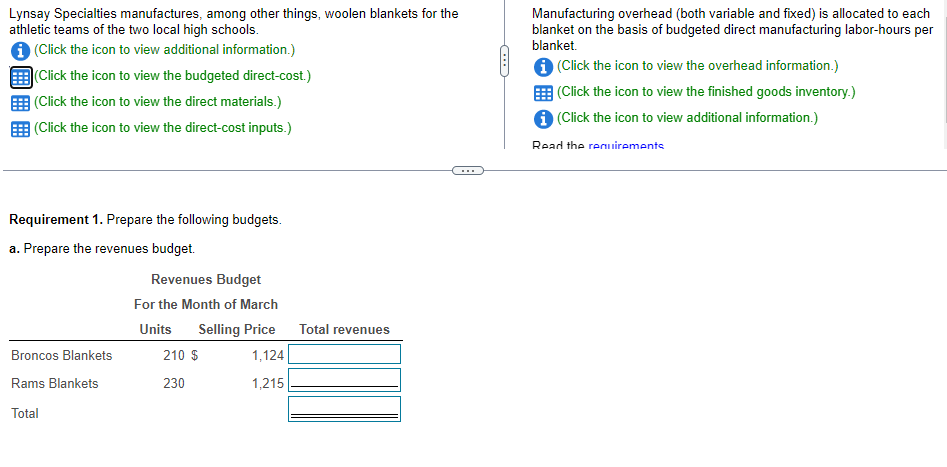Click the left 'view additional information' text
The height and width of the screenshot is (467, 947).
point(164,50)
